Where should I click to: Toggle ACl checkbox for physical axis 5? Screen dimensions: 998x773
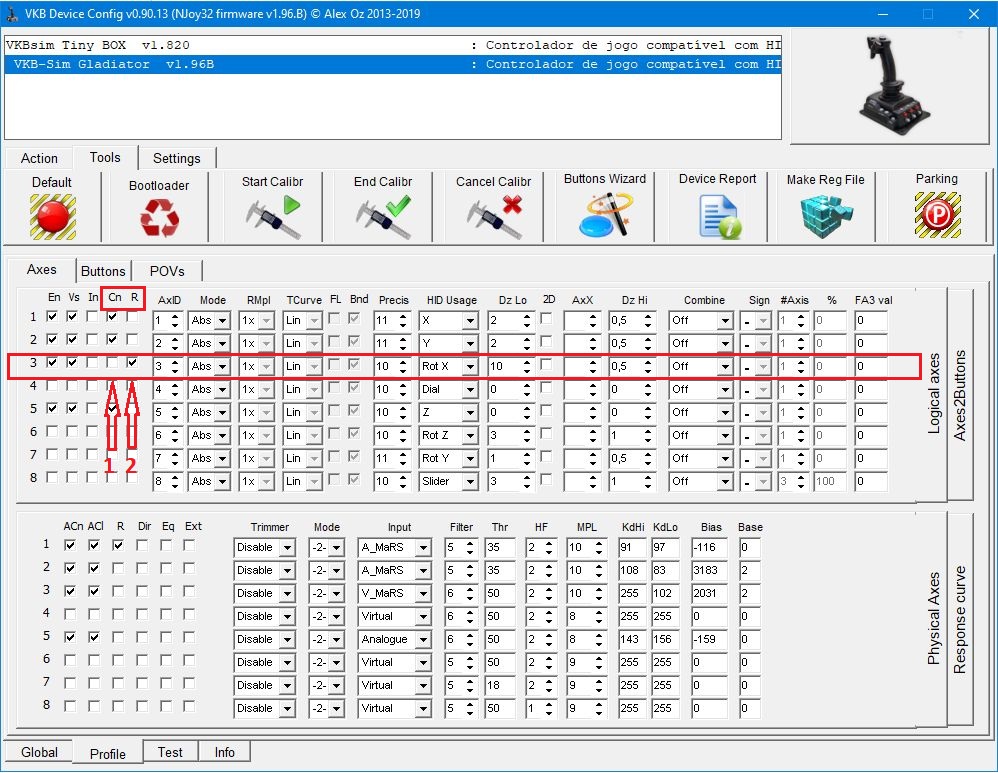click(x=94, y=637)
